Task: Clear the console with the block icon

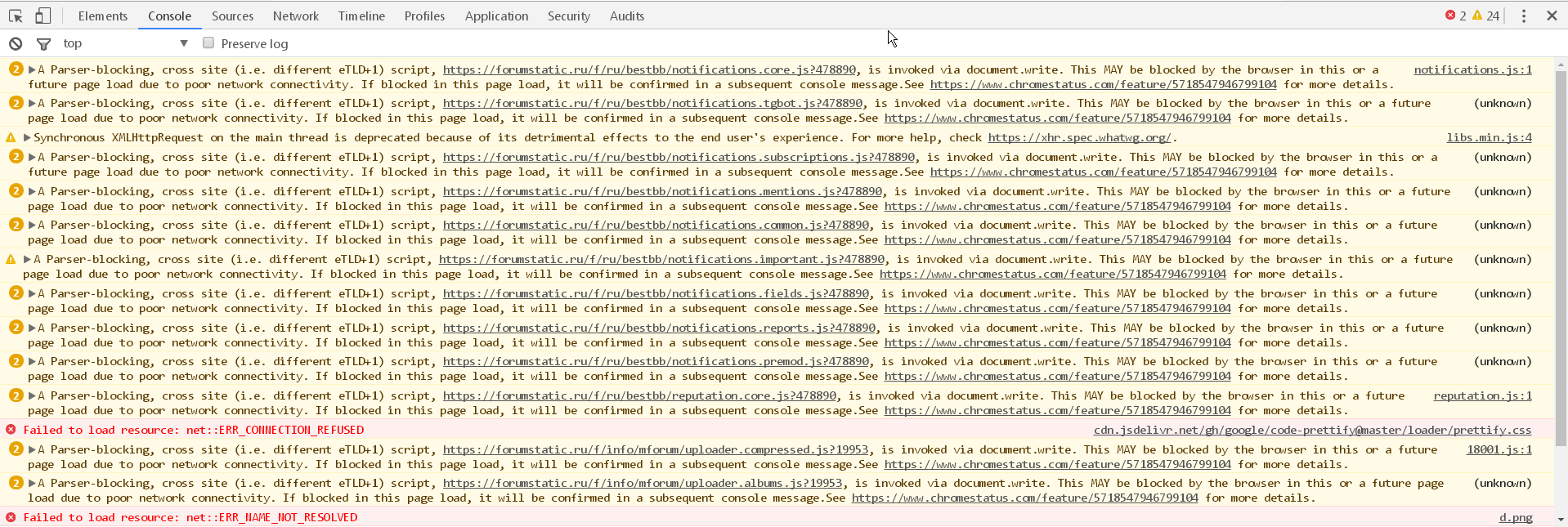Action: point(16,43)
